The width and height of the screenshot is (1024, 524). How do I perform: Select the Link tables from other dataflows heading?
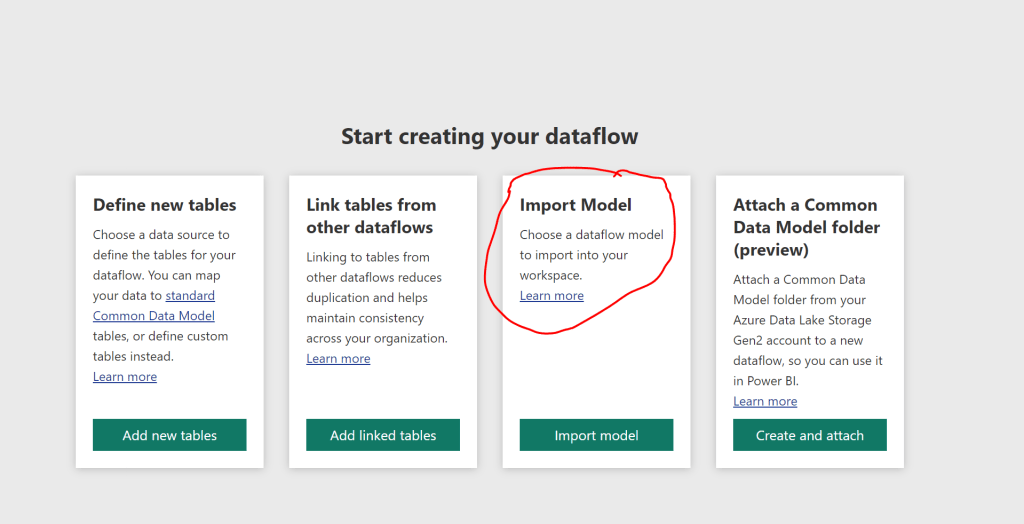pos(371,216)
